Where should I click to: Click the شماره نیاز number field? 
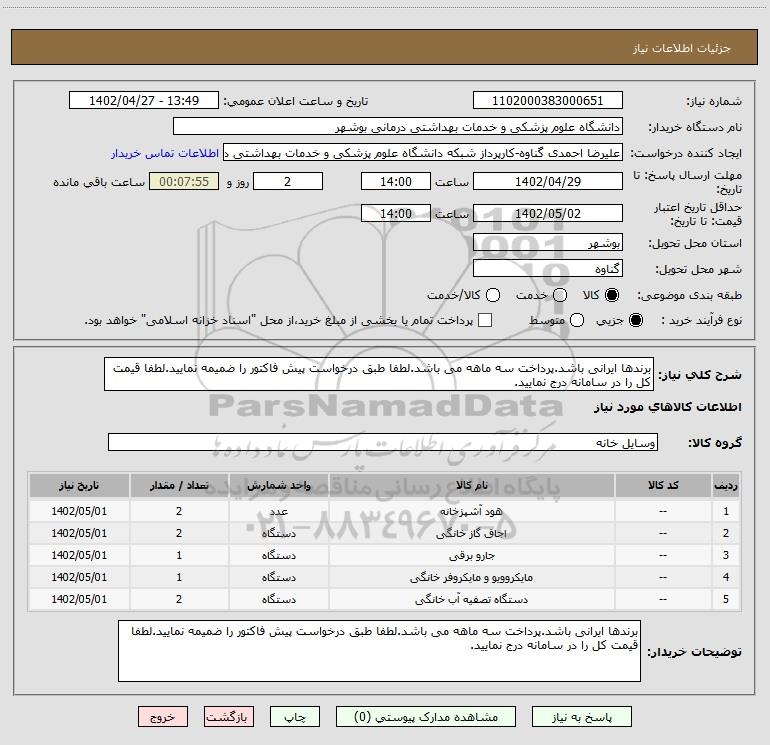(547, 101)
